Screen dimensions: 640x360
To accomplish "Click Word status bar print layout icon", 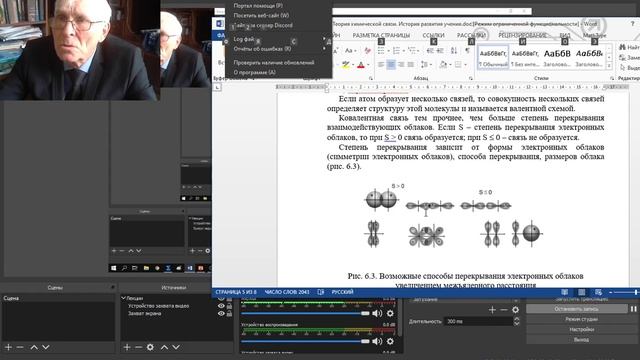I will click(582, 292).
